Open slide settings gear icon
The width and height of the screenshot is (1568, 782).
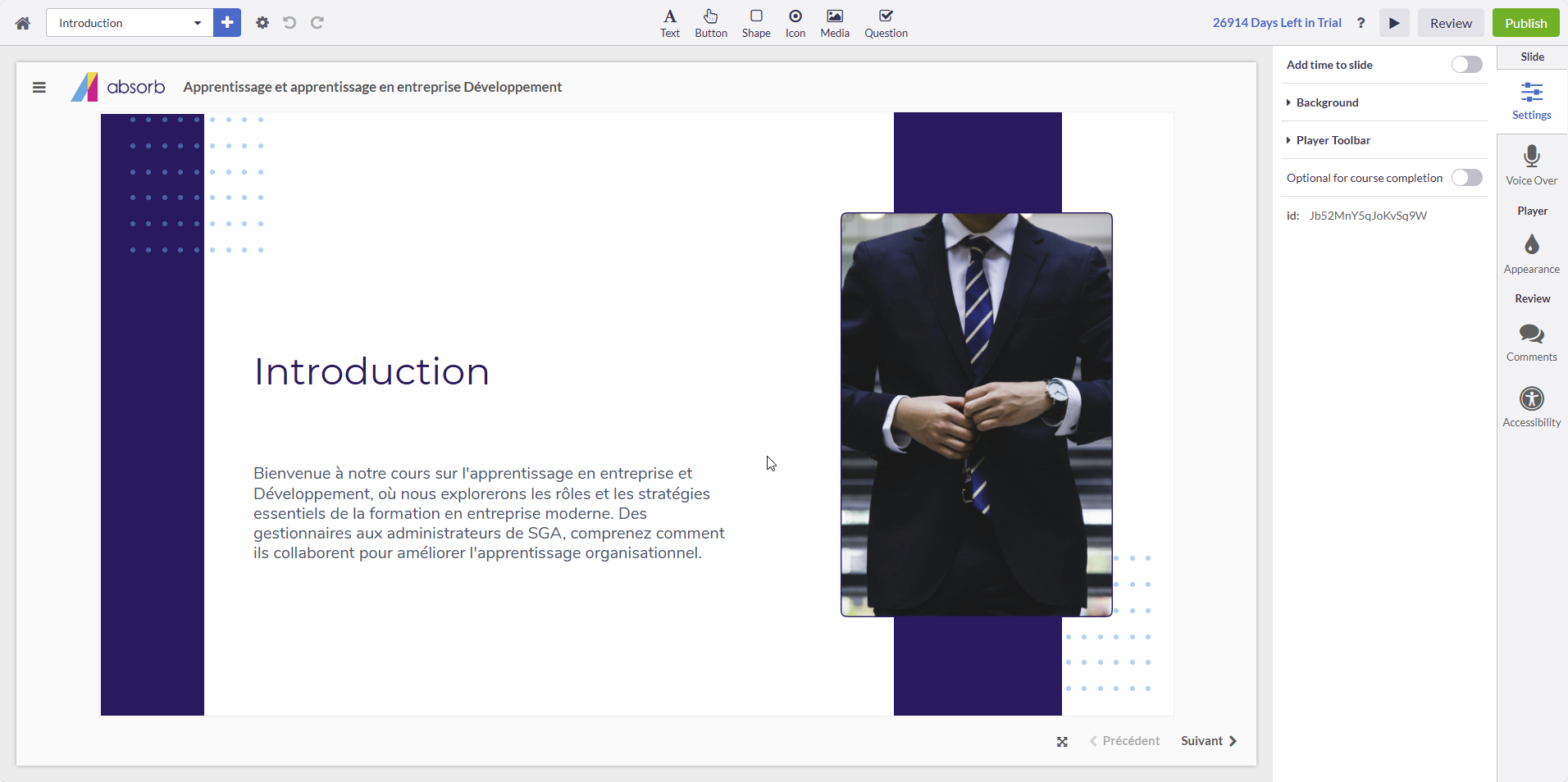(262, 23)
